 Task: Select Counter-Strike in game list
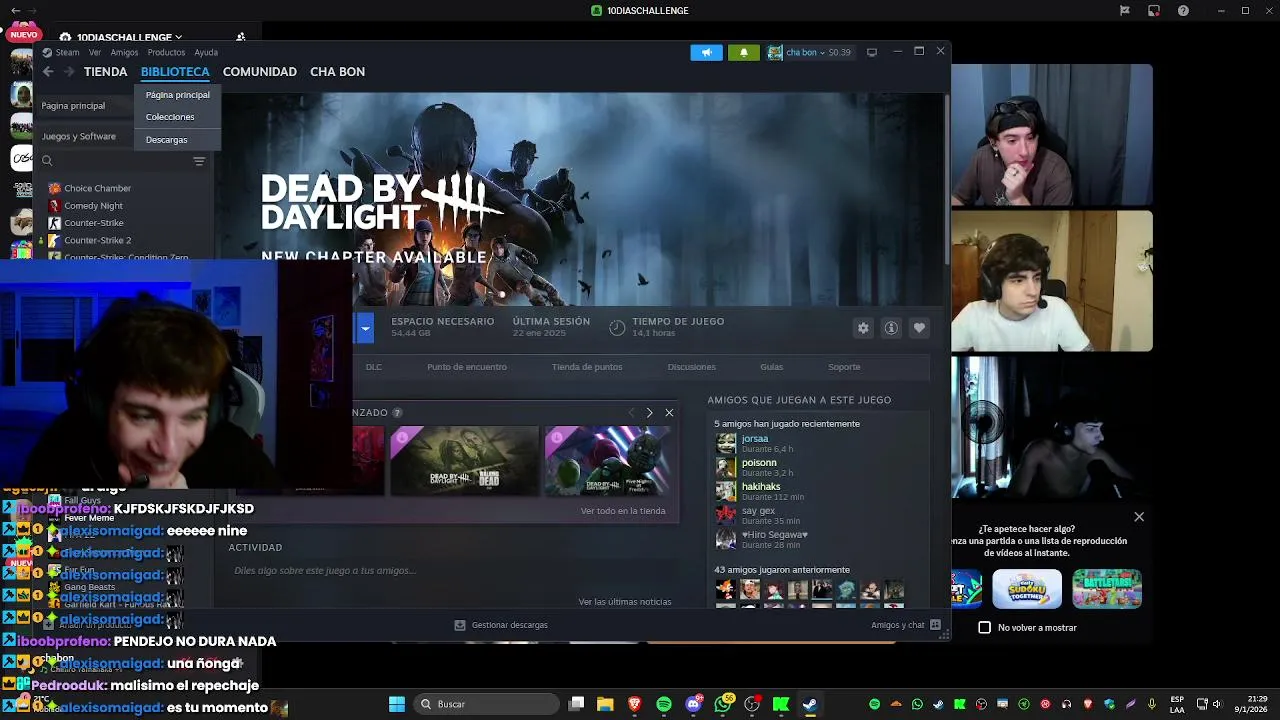click(94, 223)
